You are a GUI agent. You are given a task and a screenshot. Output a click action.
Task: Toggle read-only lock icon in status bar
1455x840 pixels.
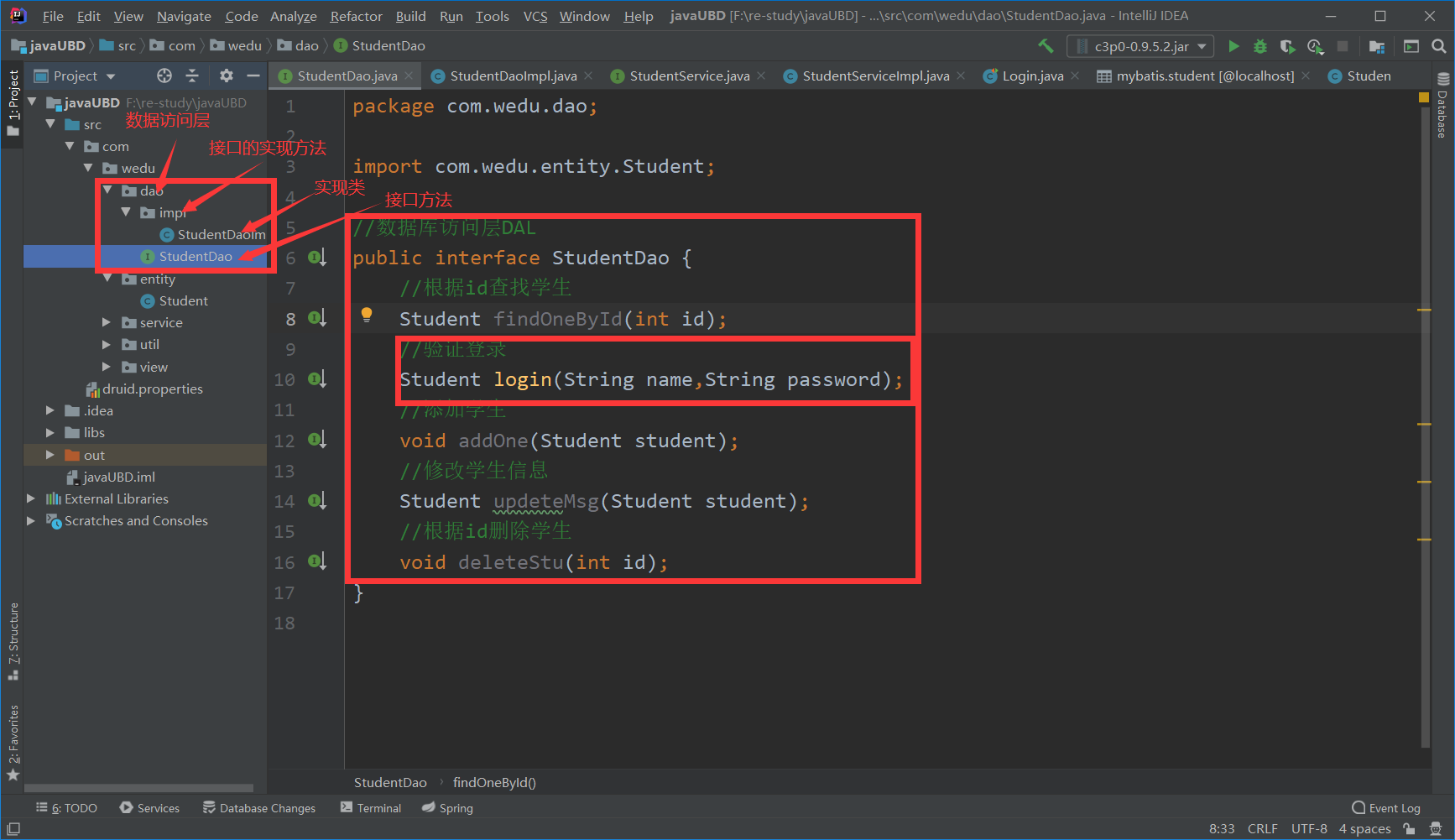click(x=1409, y=828)
